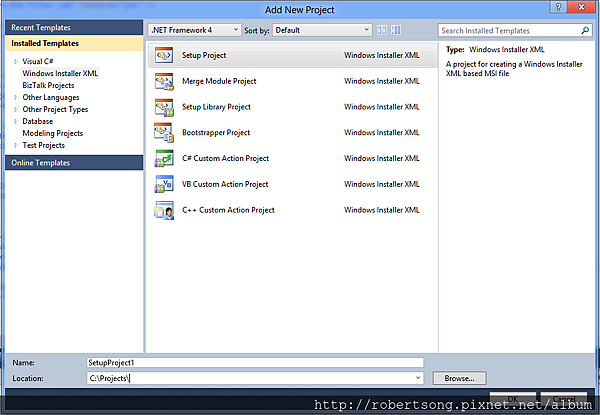
Task: Open the Online Templates section
Action: 74,163
